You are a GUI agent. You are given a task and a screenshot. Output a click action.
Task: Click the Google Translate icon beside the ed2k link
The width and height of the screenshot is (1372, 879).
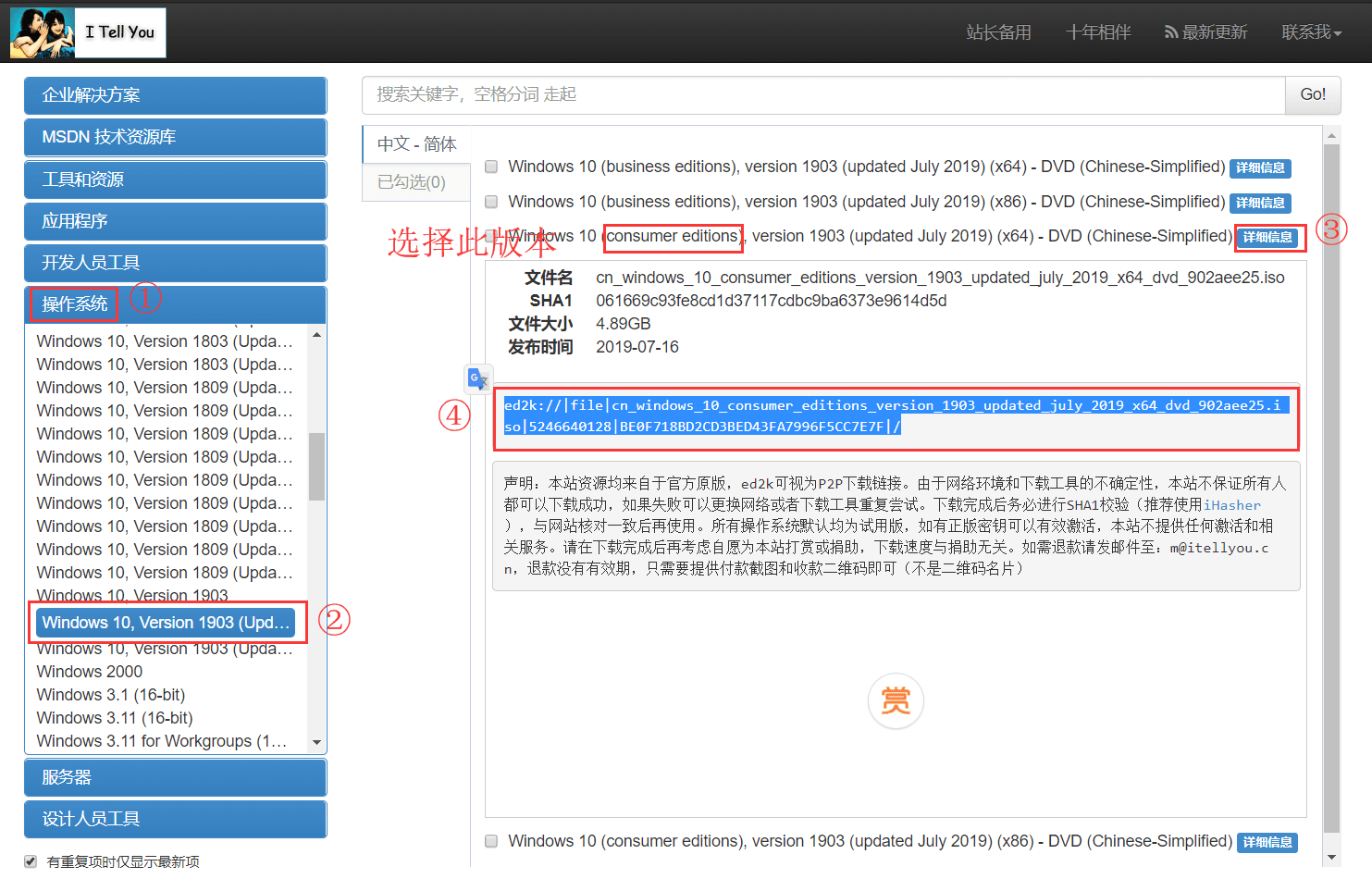pyautogui.click(x=478, y=378)
